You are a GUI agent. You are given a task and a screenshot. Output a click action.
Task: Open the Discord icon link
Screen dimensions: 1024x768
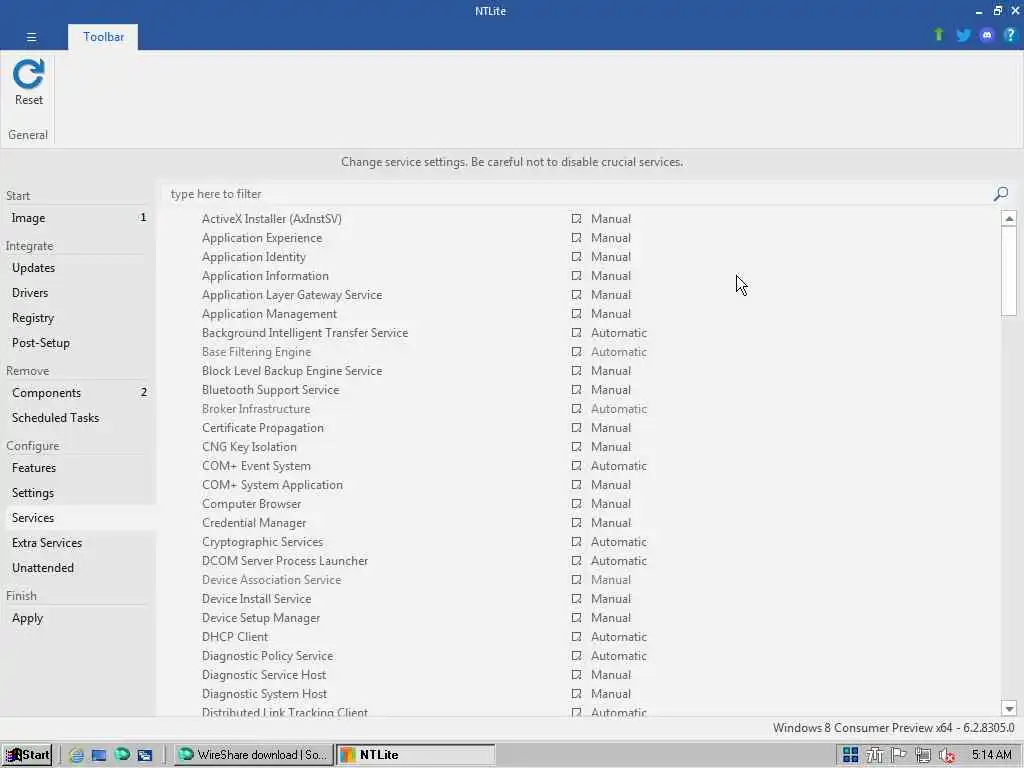click(x=987, y=35)
